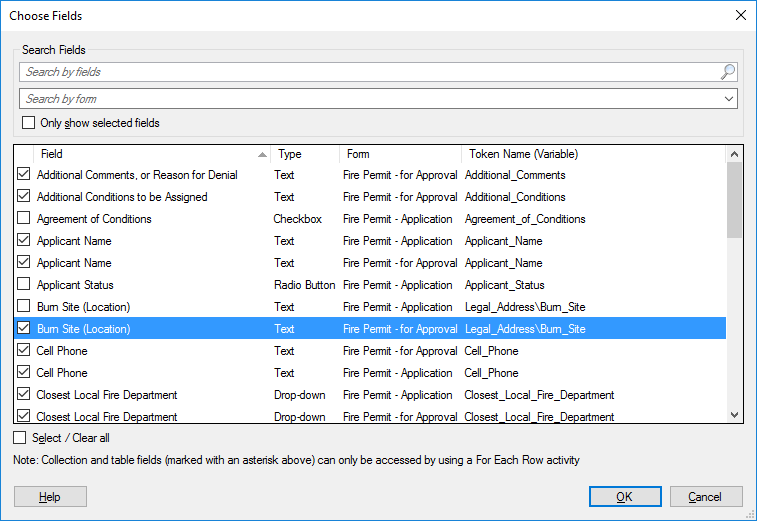This screenshot has width=757, height=521.
Task: Enable Only show selected fields checkbox
Action: [x=28, y=123]
